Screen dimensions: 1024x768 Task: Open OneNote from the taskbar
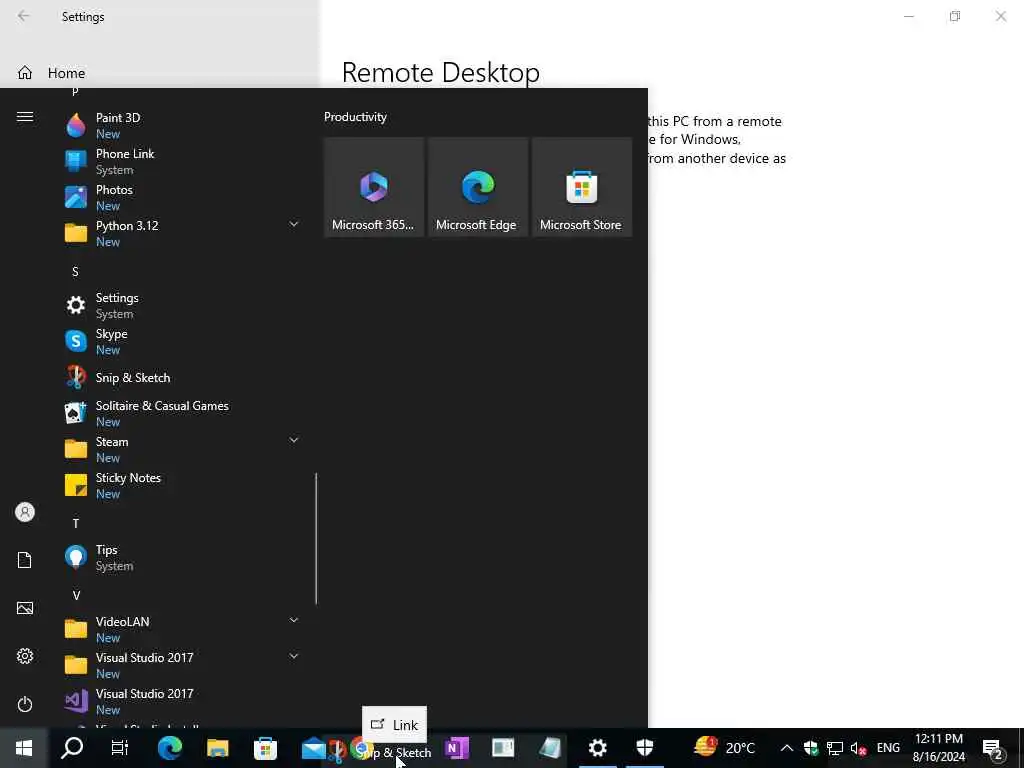tap(455, 748)
